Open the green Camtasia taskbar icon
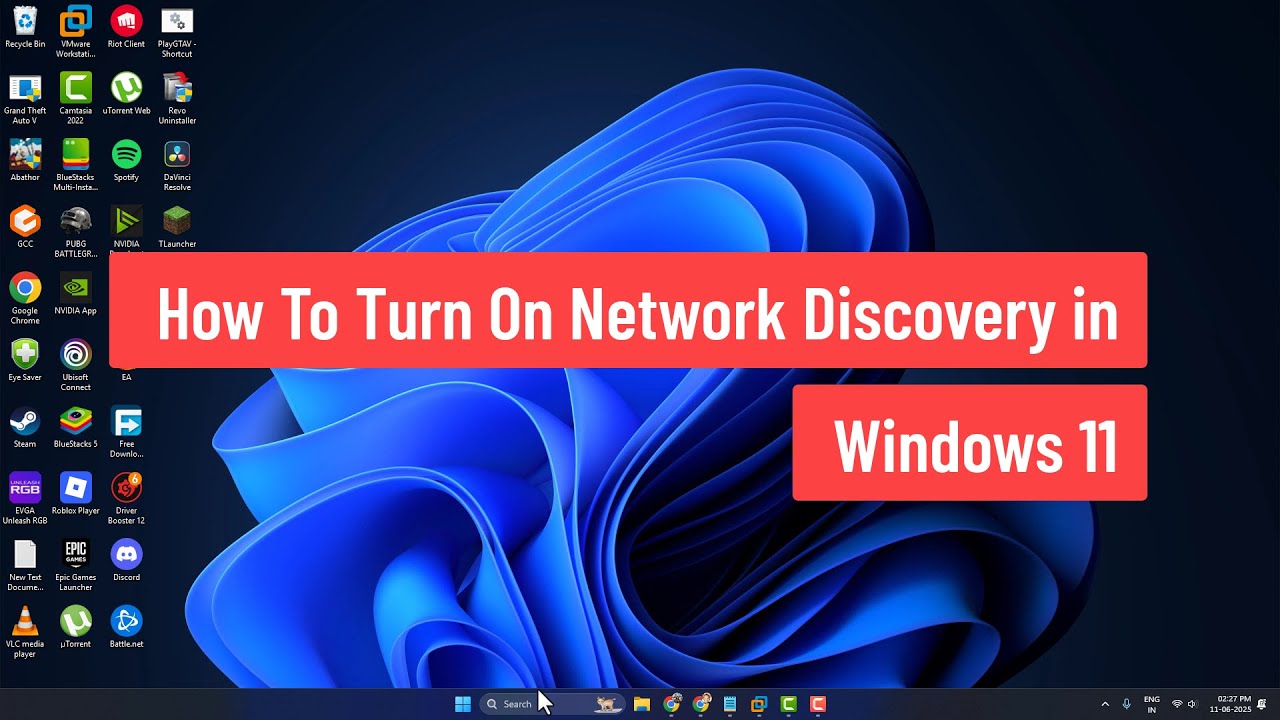 788,704
